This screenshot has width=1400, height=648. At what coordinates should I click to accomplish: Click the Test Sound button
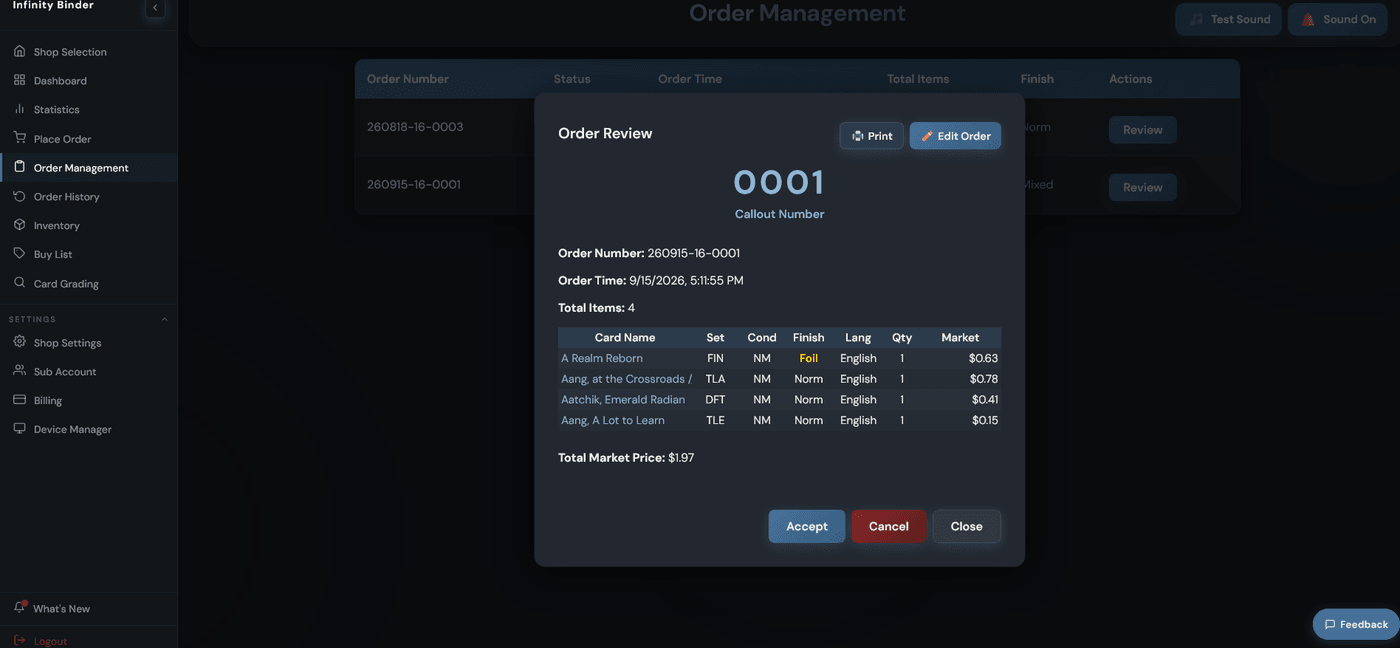click(1229, 19)
